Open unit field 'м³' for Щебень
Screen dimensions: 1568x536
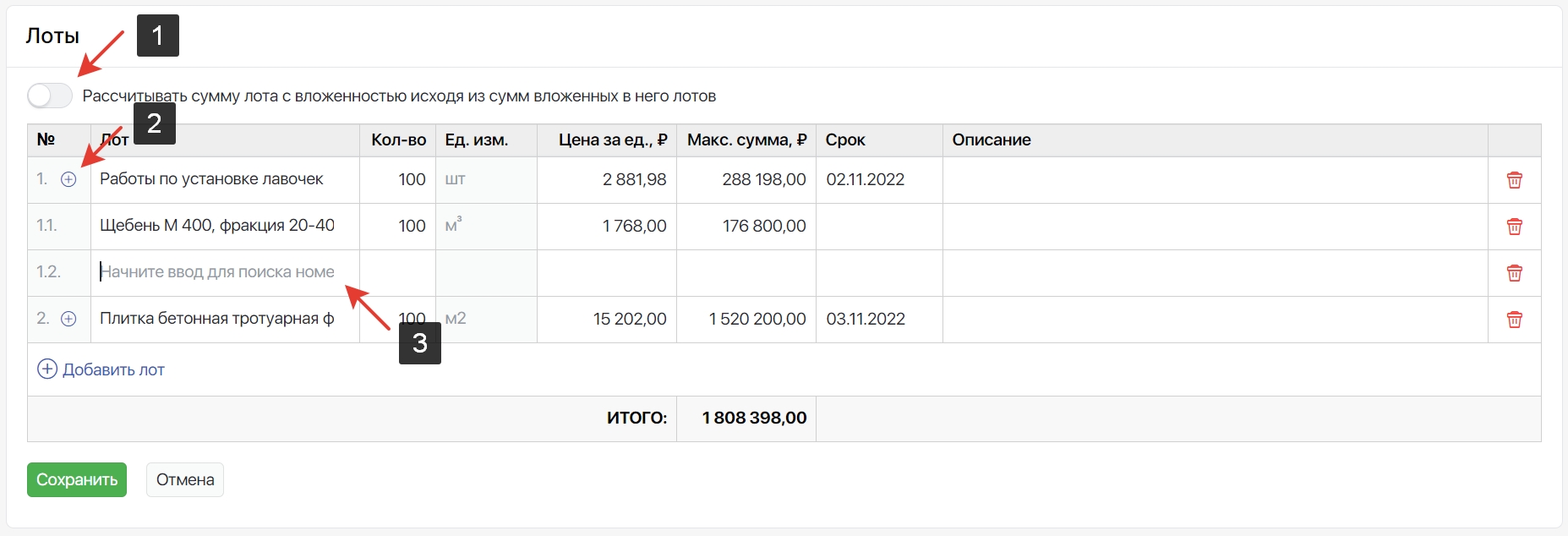coord(486,226)
